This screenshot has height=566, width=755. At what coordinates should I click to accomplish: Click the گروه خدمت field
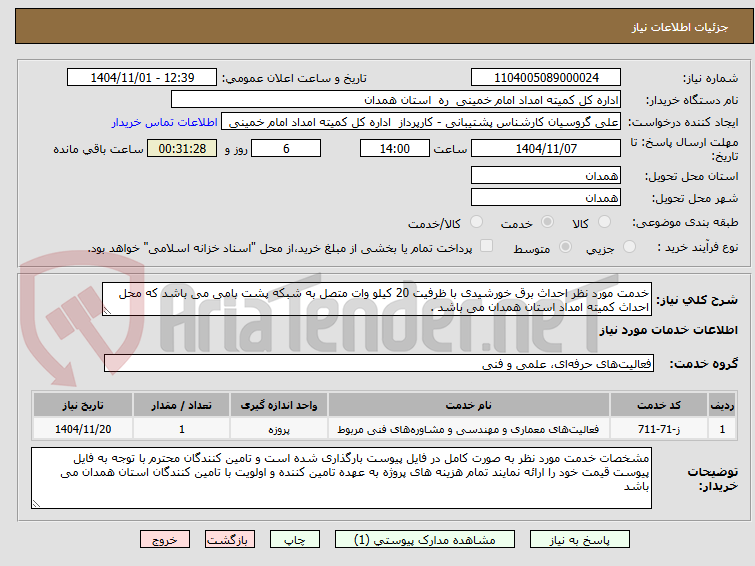point(379,364)
